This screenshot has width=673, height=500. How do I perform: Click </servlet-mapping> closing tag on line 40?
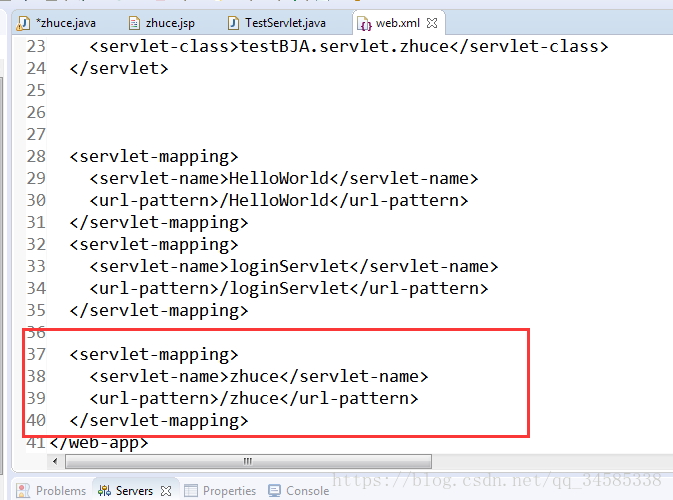click(159, 420)
